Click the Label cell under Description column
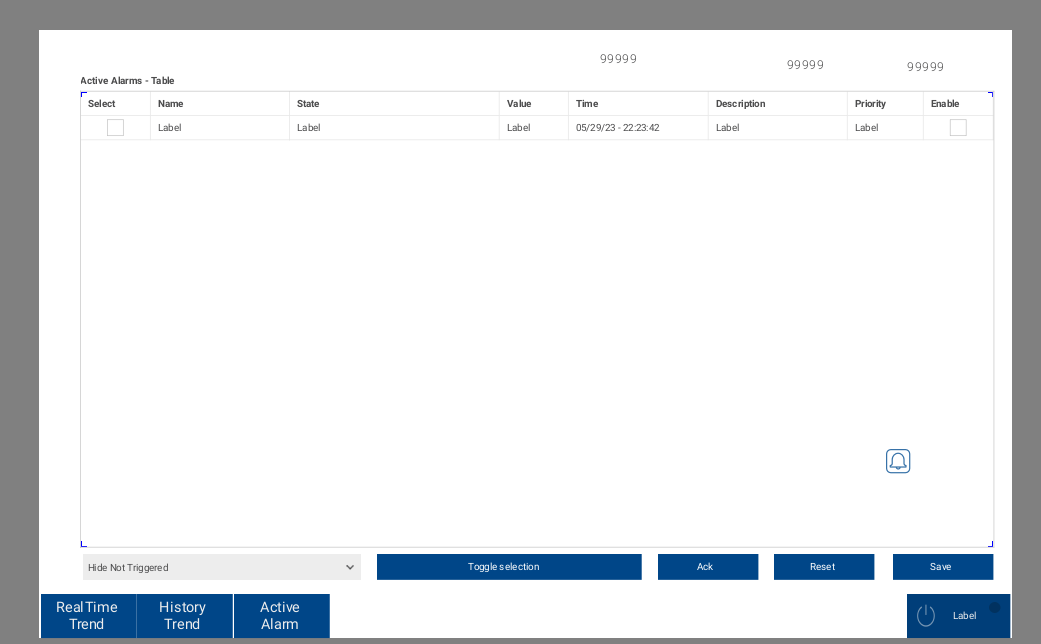The width and height of the screenshot is (1041, 644). click(x=777, y=127)
